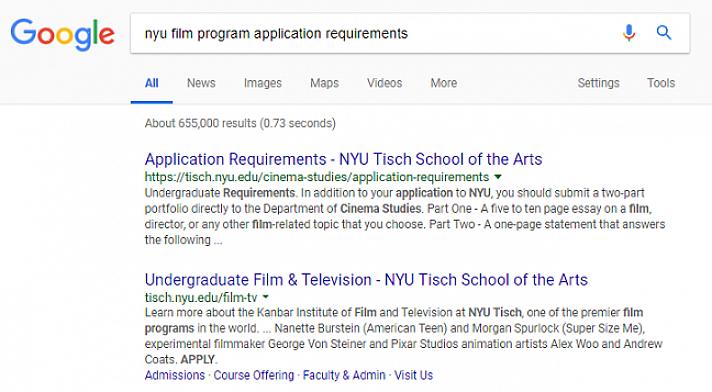The image size is (712, 392).
Task: Expand arrow beside cinema-studies application-requirements URL
Action: pos(498,177)
